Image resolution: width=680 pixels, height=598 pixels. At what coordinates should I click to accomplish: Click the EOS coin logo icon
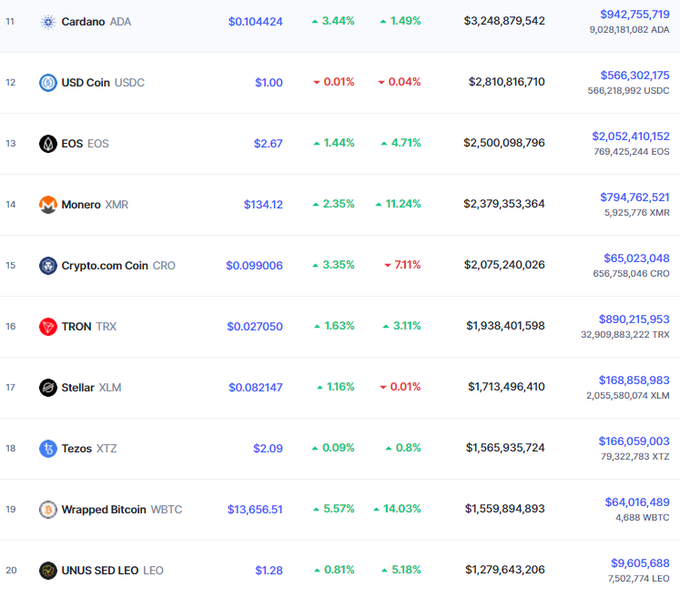pyautogui.click(x=48, y=144)
